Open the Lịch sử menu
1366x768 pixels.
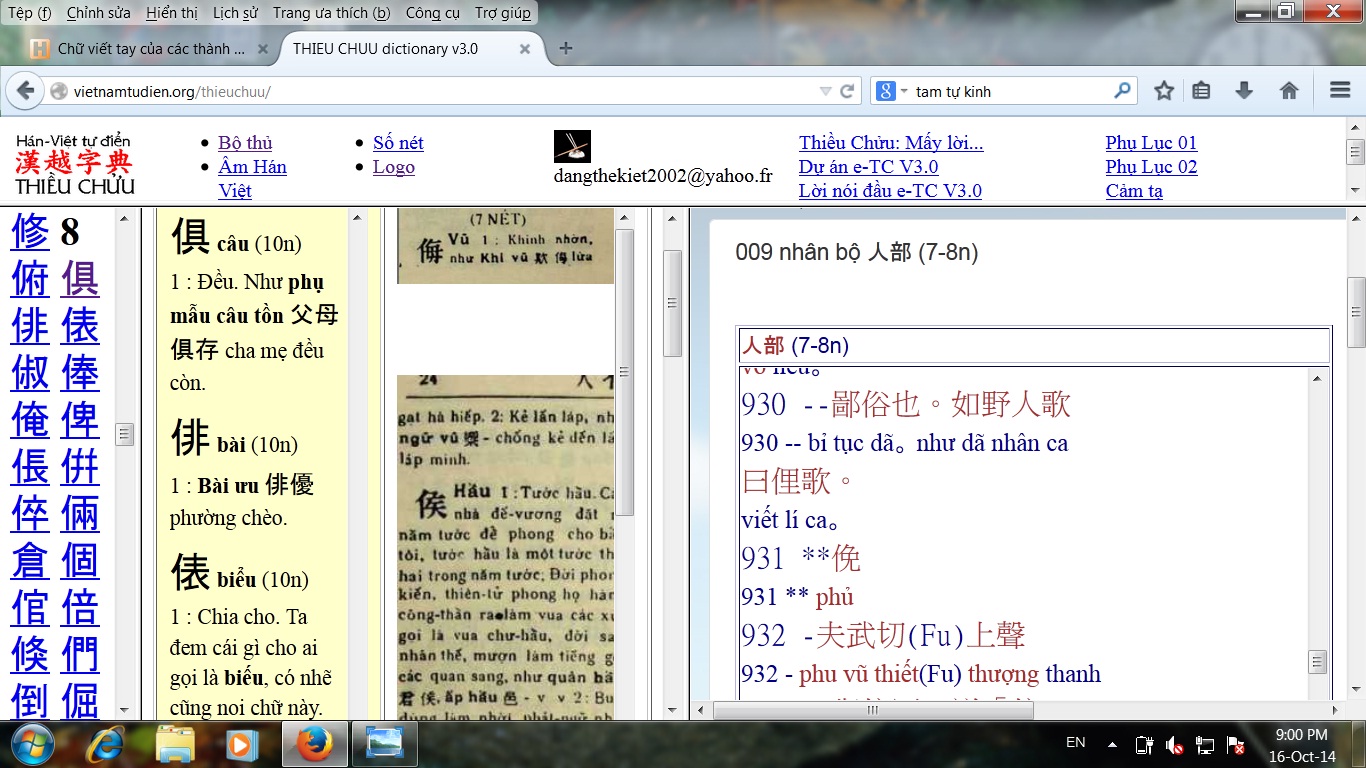(236, 13)
